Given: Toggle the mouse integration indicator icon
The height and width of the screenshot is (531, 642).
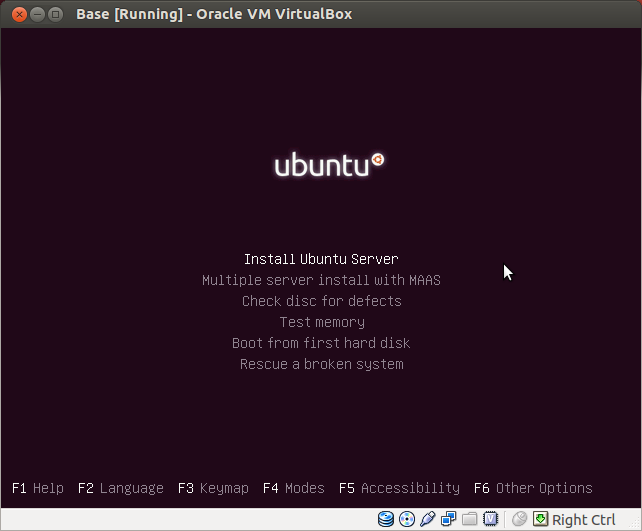Looking at the screenshot, I should pos(519,519).
